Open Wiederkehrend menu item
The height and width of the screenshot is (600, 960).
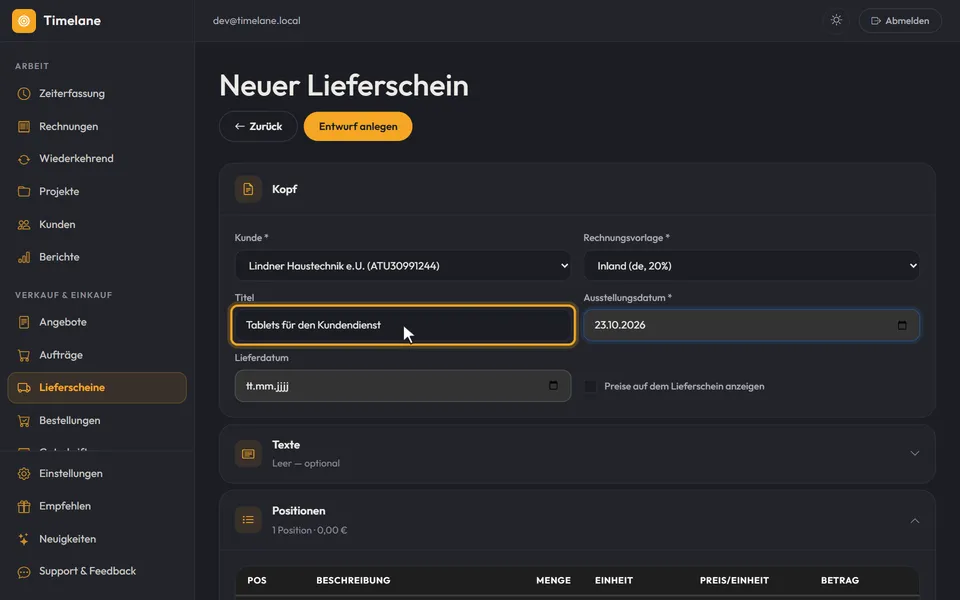[97, 159]
